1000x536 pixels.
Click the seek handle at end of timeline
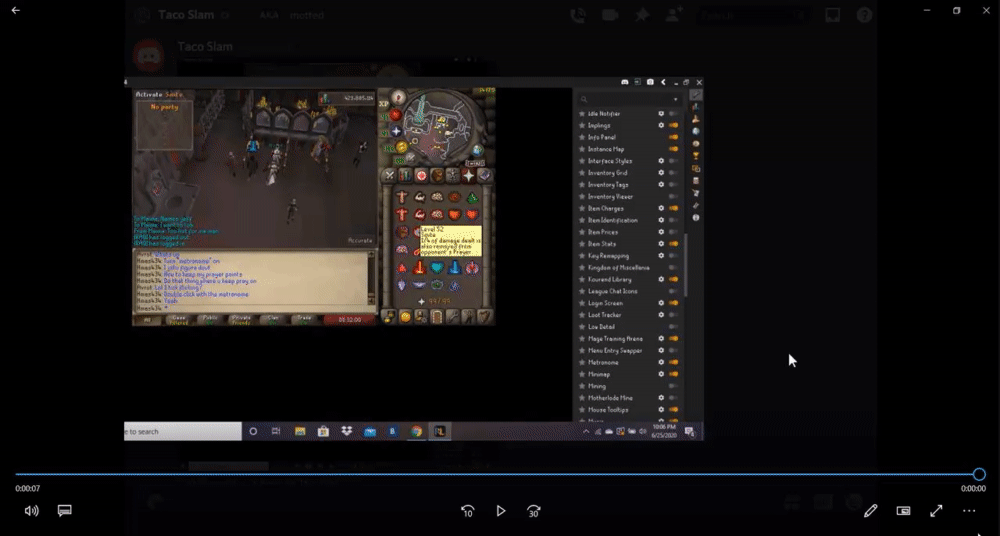point(979,474)
